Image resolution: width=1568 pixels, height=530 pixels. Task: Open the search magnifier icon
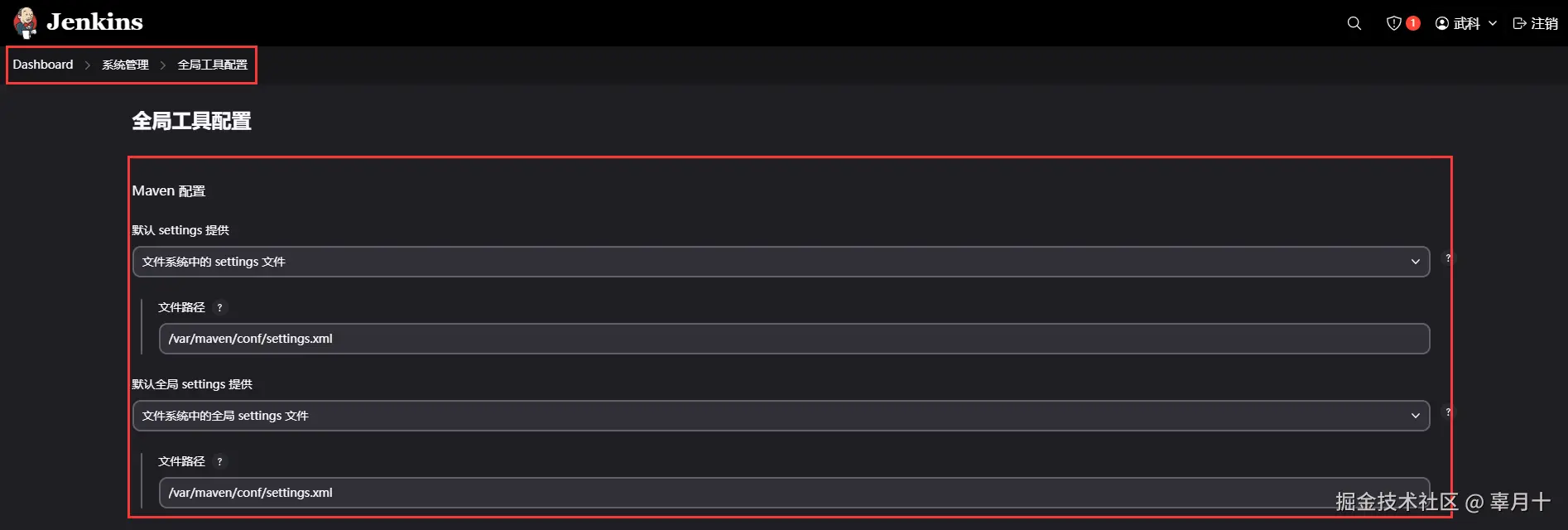(x=1354, y=23)
